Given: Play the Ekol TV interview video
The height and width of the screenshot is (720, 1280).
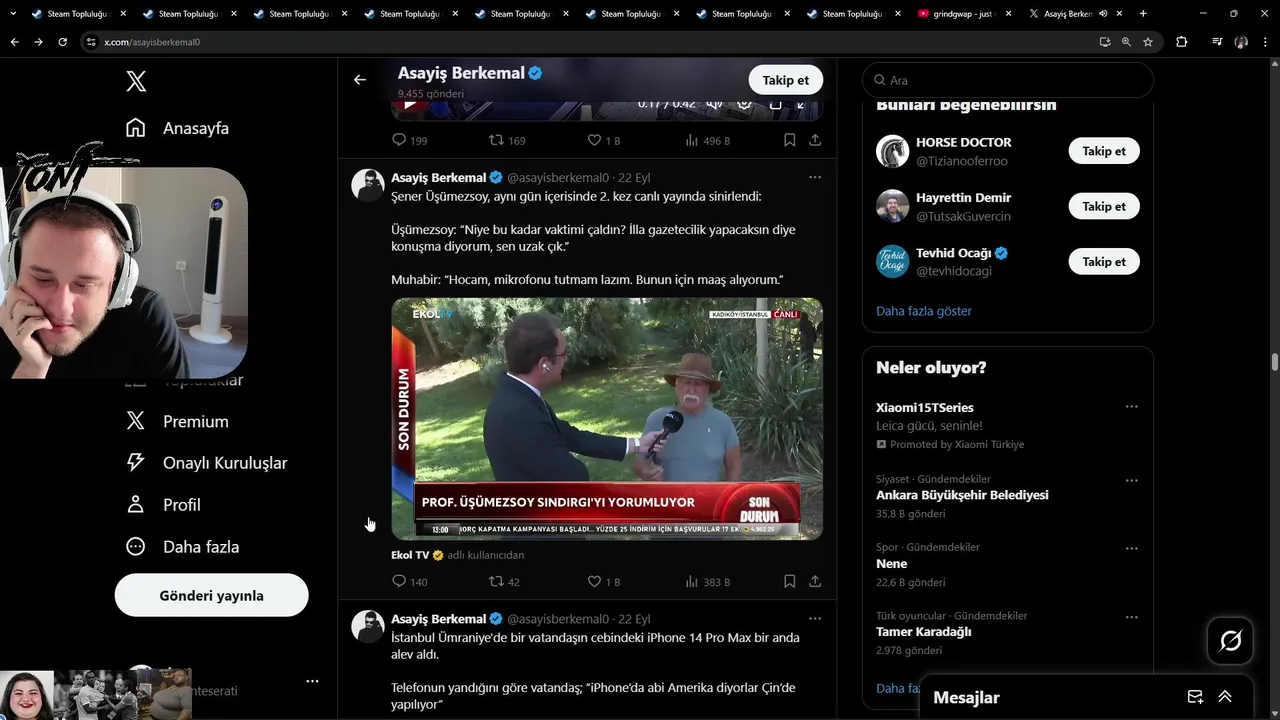Looking at the screenshot, I should pyautogui.click(x=607, y=419).
